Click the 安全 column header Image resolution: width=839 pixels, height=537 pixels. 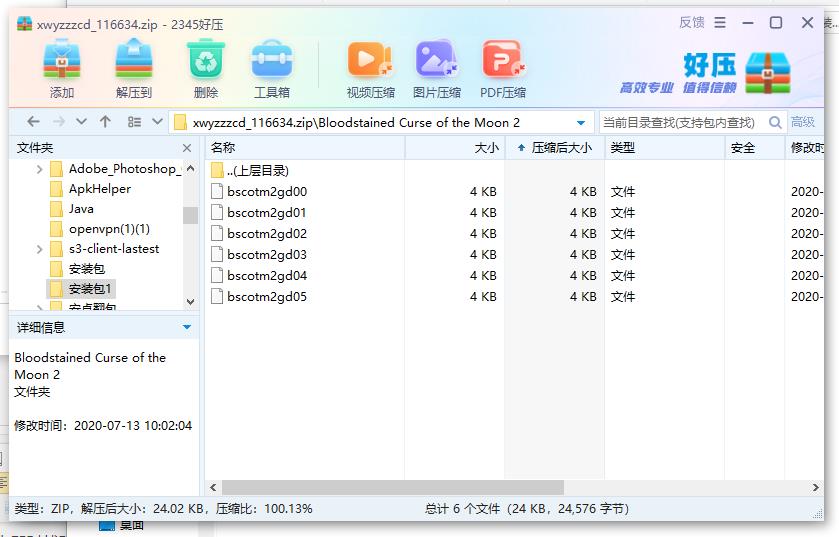pos(755,148)
